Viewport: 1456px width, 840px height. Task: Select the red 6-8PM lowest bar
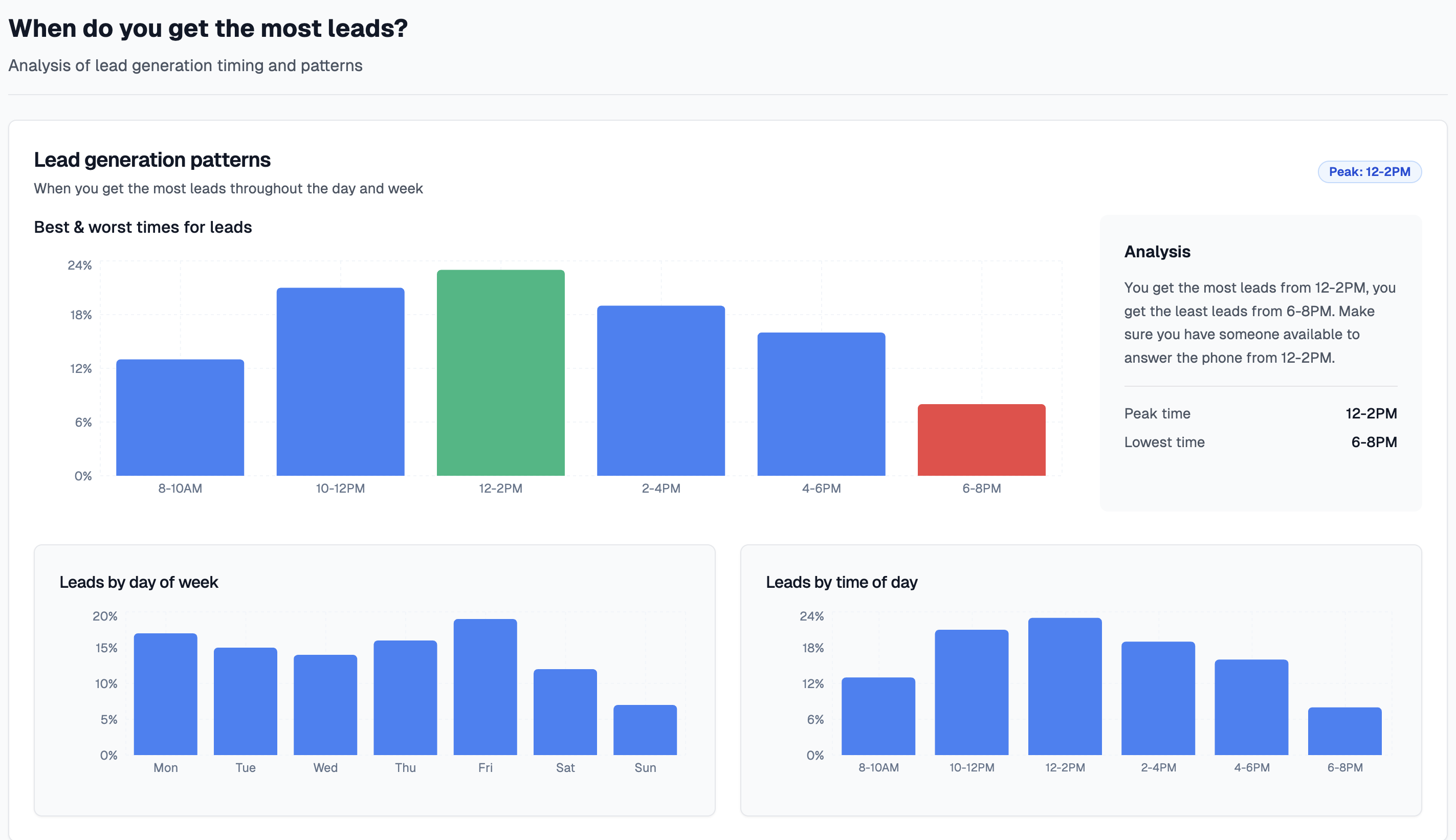tap(981, 438)
